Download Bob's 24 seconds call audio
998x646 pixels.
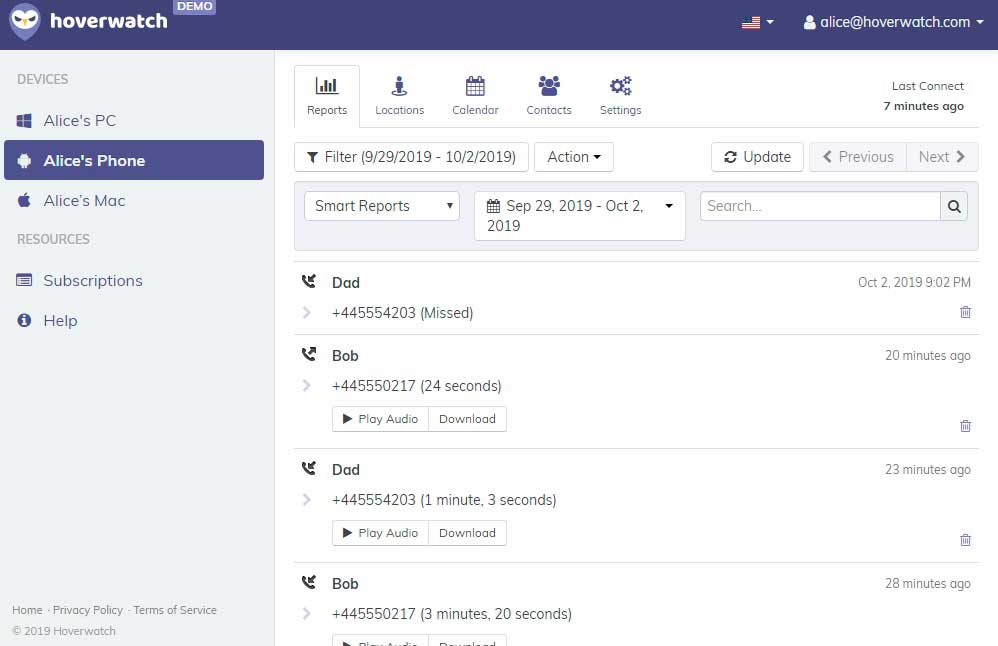pyautogui.click(x=467, y=419)
